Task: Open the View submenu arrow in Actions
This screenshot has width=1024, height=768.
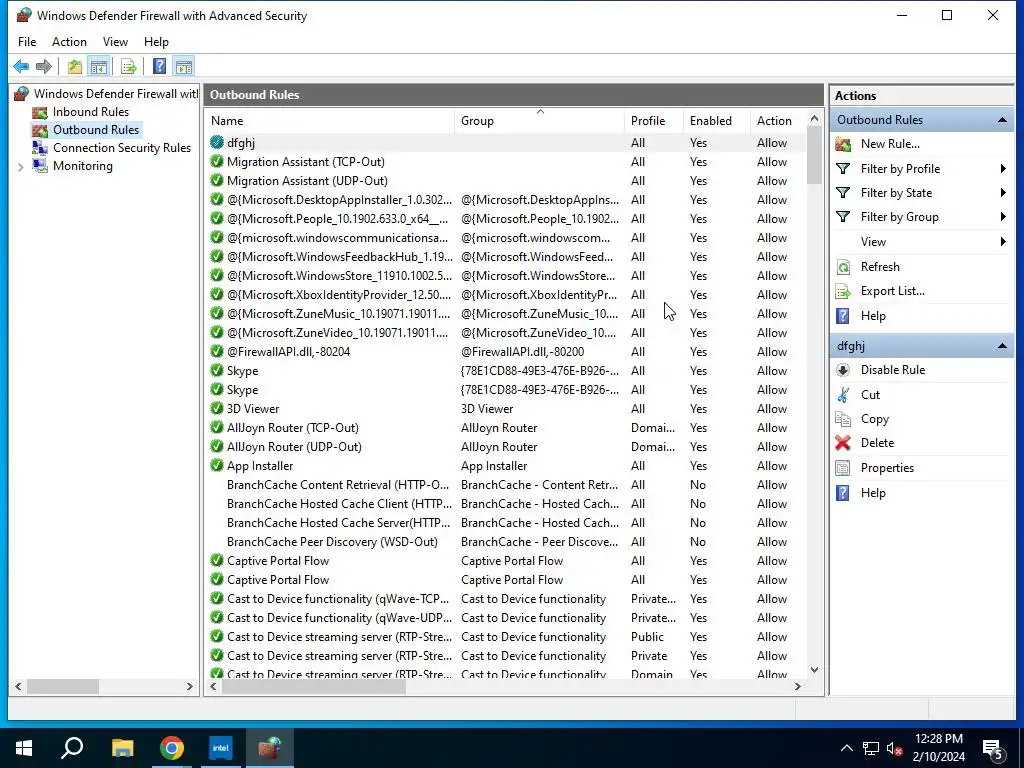Action: pos(1003,242)
